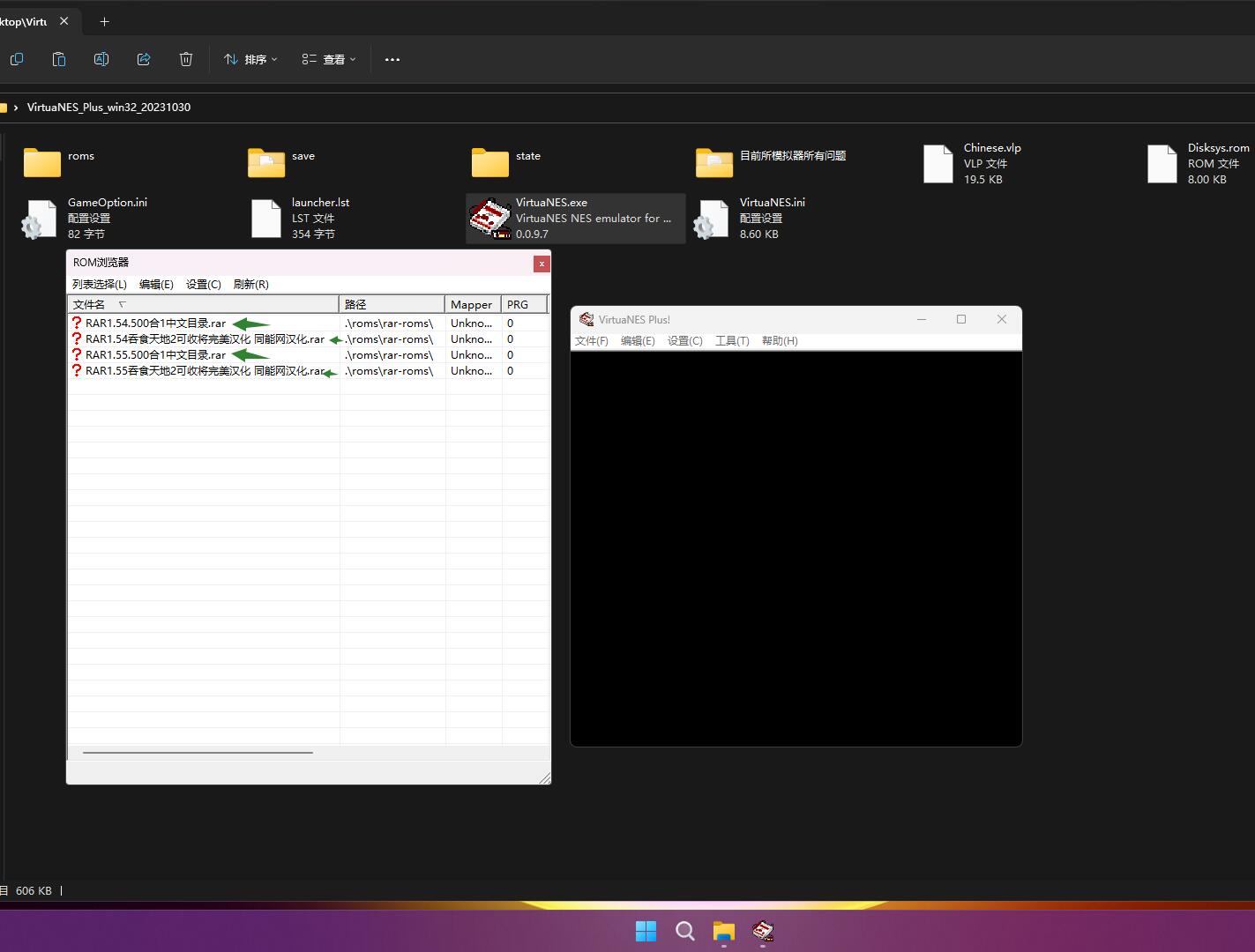Click the paste icon in Explorer toolbar
Viewport: 1255px width, 952px height.
[59, 59]
